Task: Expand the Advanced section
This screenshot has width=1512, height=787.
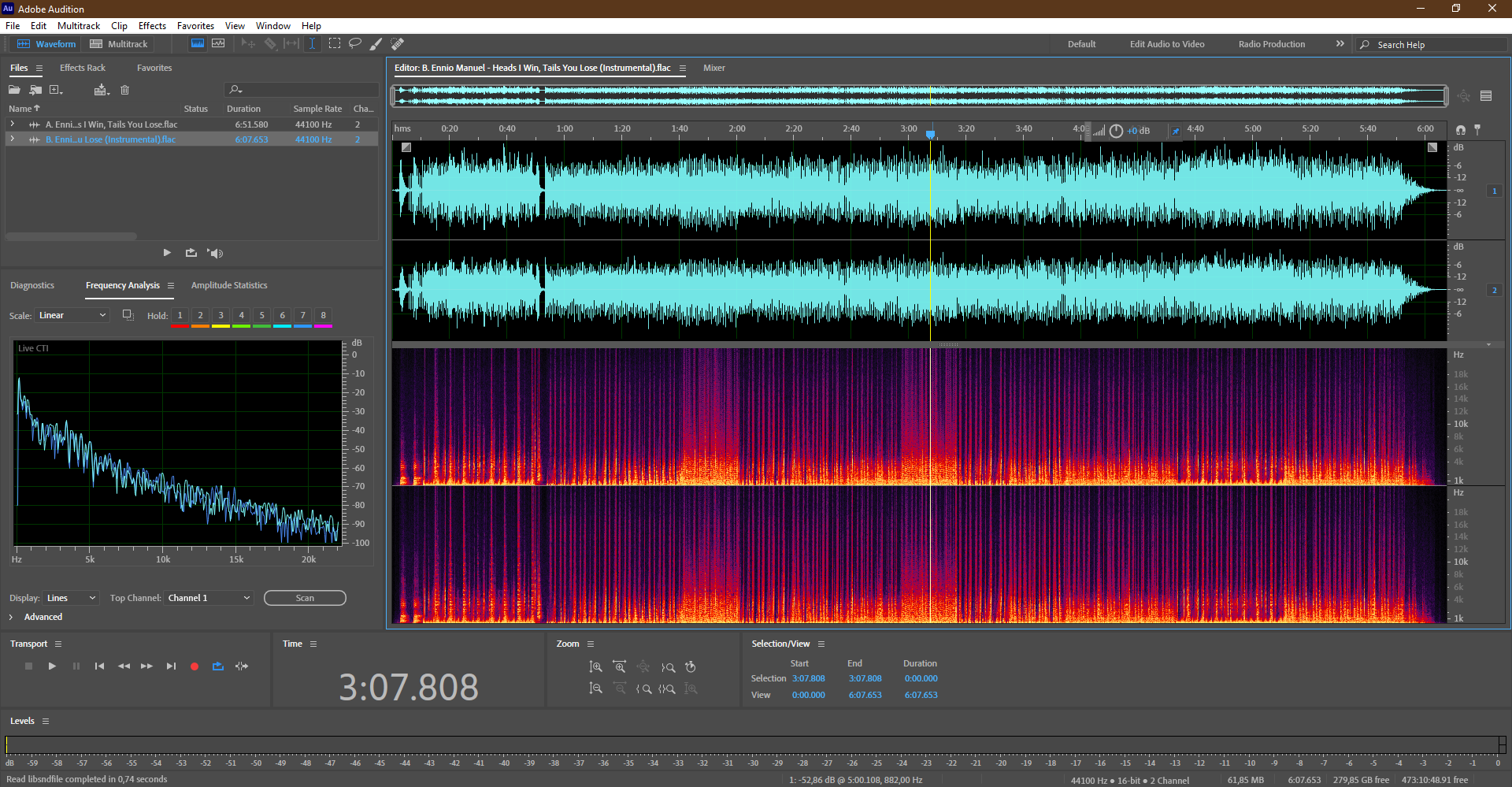Action: pos(11,617)
